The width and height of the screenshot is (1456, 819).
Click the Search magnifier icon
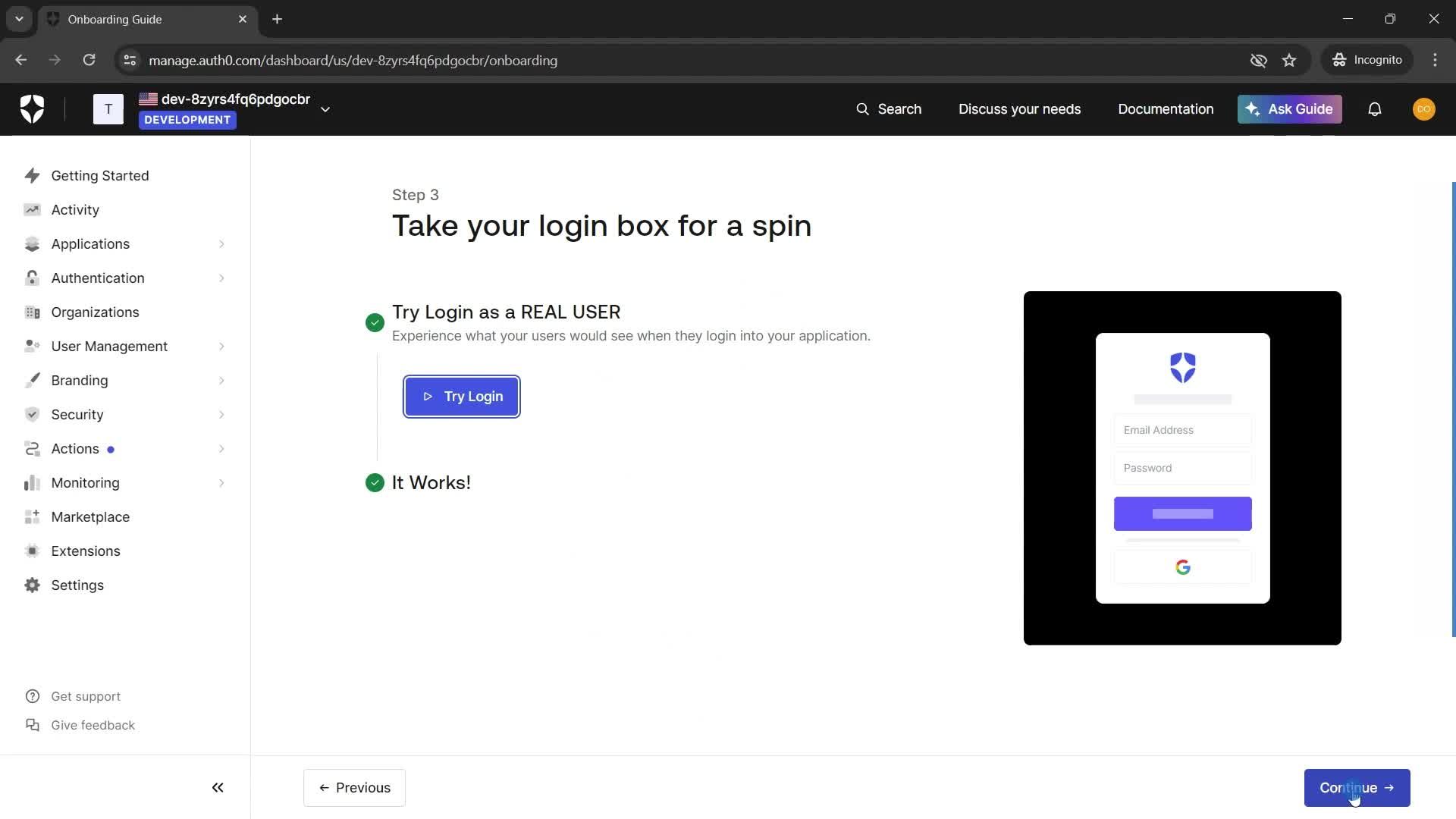862,109
